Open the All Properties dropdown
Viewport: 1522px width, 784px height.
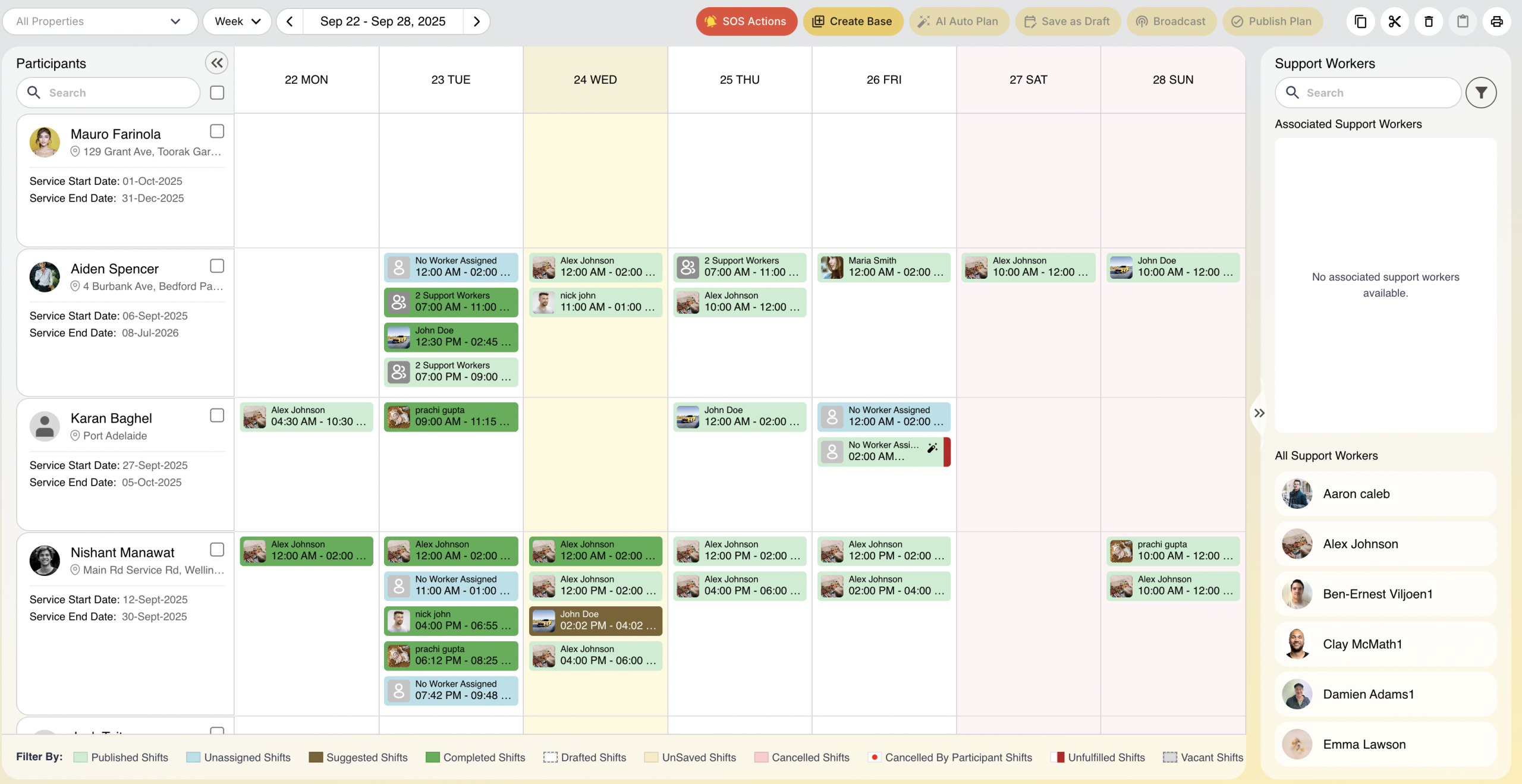click(99, 21)
